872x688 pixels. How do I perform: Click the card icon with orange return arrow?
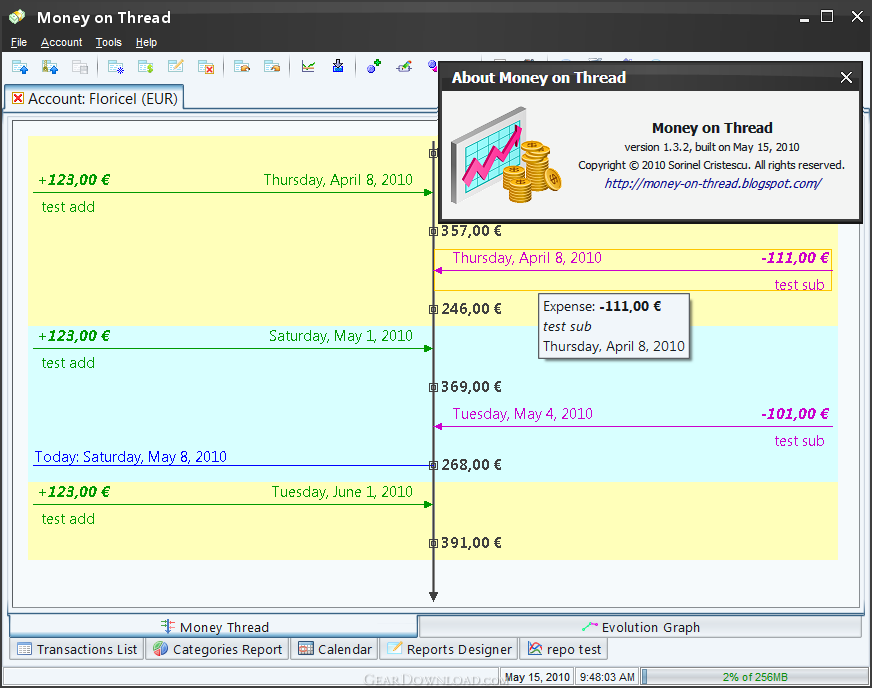pyautogui.click(x=272, y=67)
